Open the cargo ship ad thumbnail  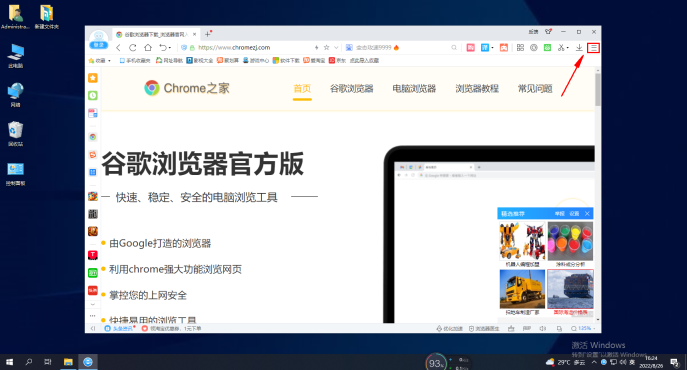(x=570, y=289)
